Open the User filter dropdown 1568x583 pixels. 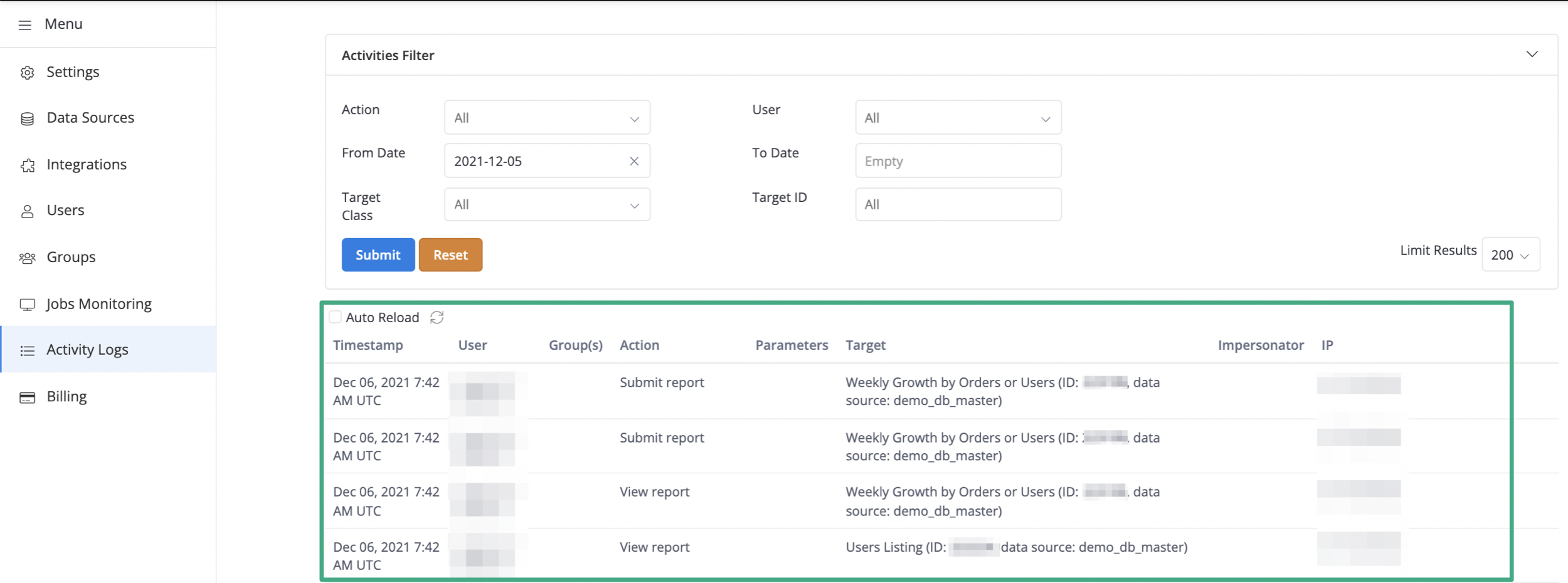[958, 117]
